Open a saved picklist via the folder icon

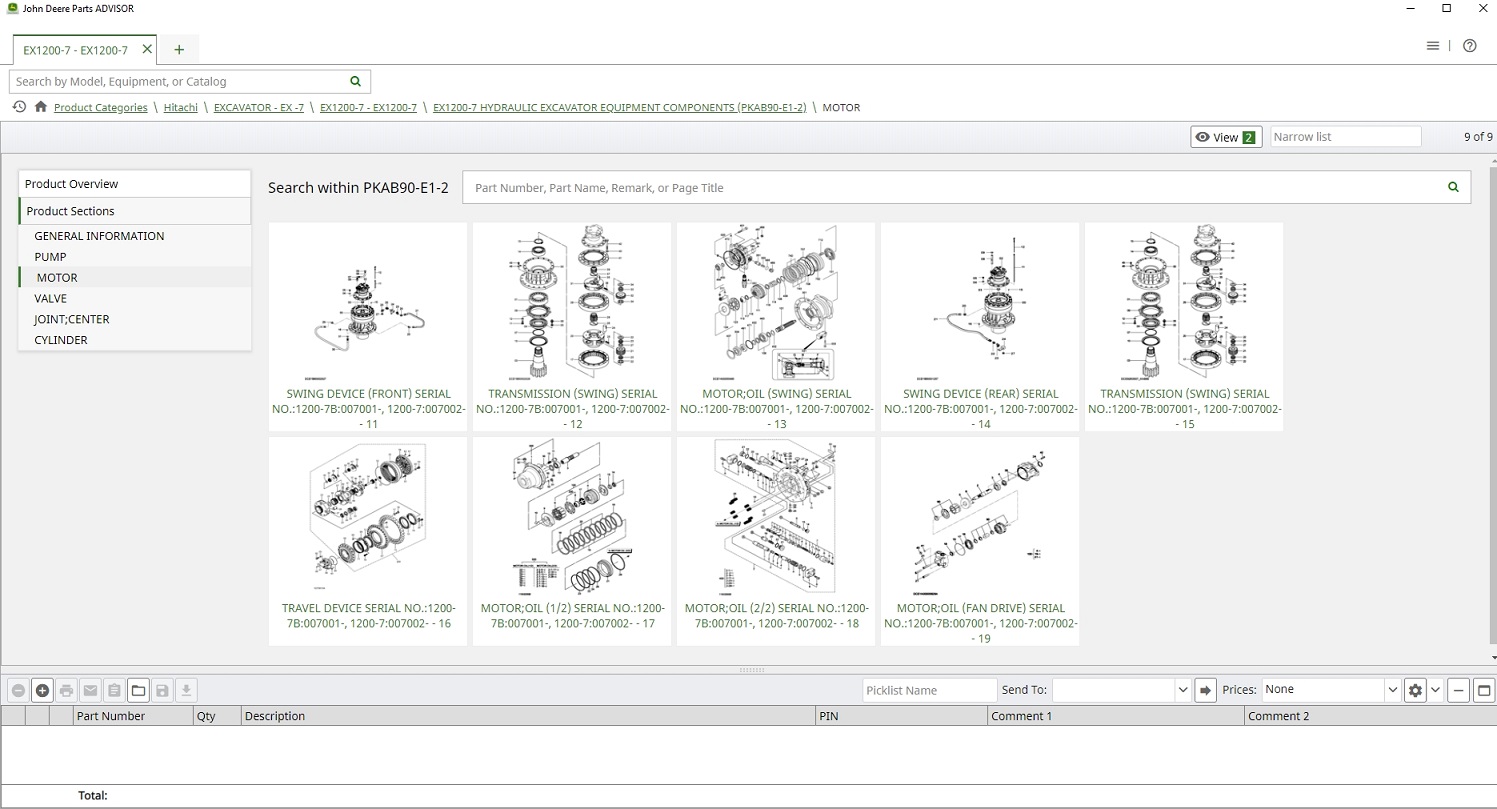pos(138,690)
